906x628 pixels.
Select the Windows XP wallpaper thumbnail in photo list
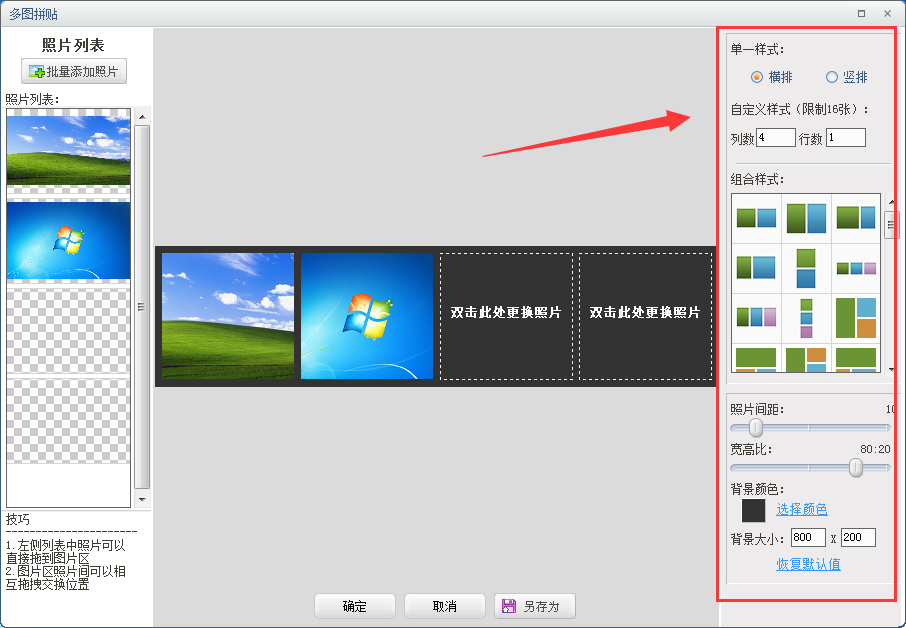67,150
